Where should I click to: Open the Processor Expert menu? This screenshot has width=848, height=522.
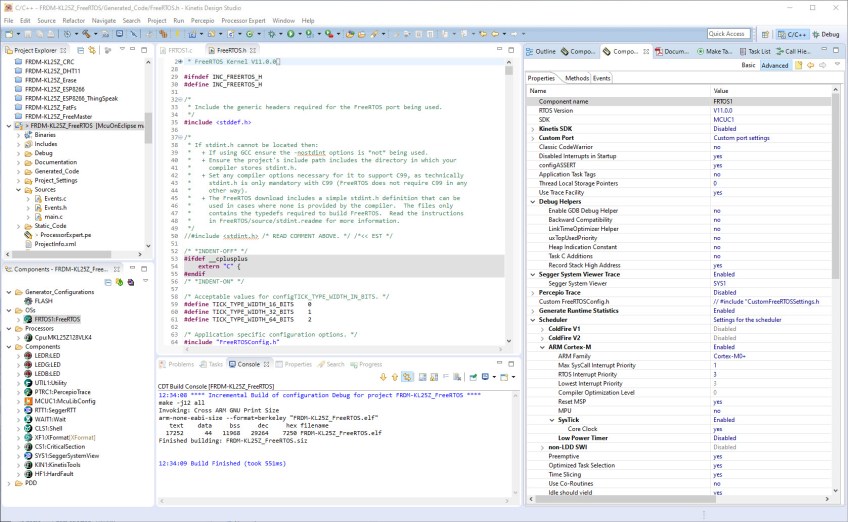(x=244, y=20)
